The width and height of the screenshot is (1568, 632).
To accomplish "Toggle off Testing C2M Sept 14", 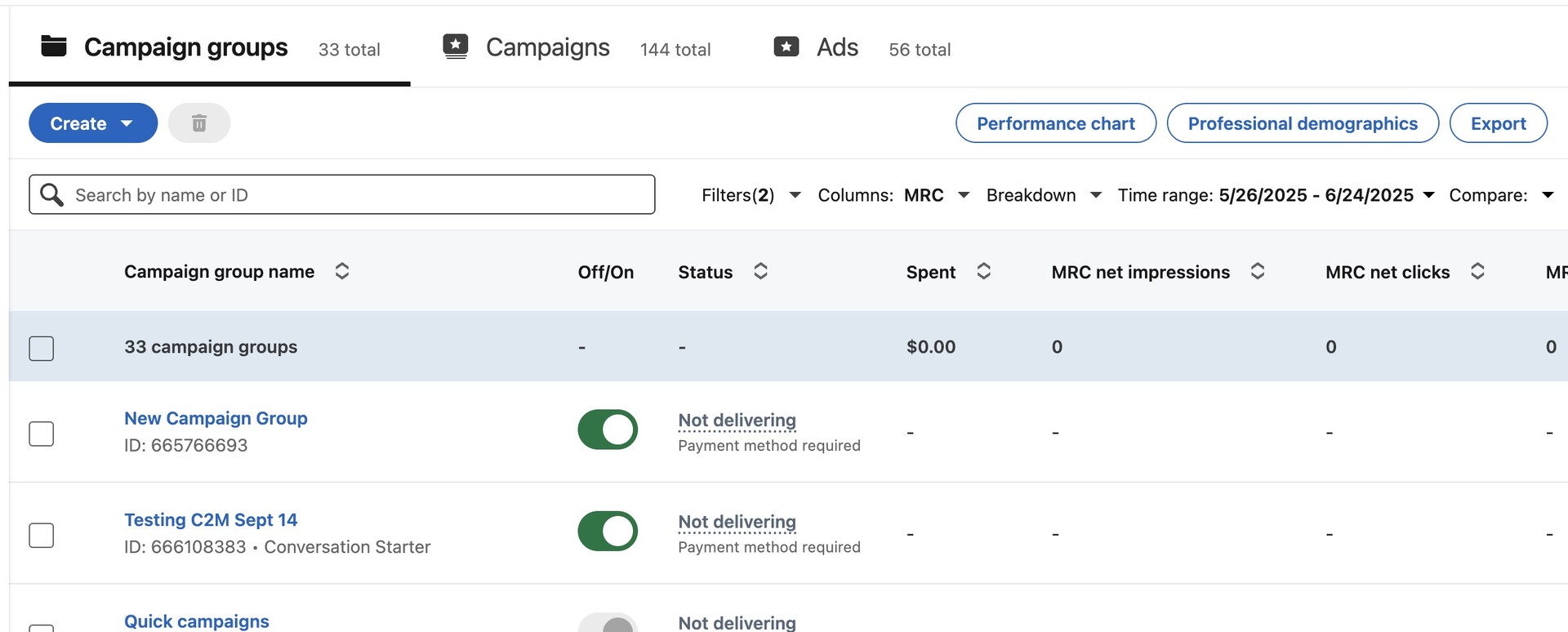I will click(608, 532).
